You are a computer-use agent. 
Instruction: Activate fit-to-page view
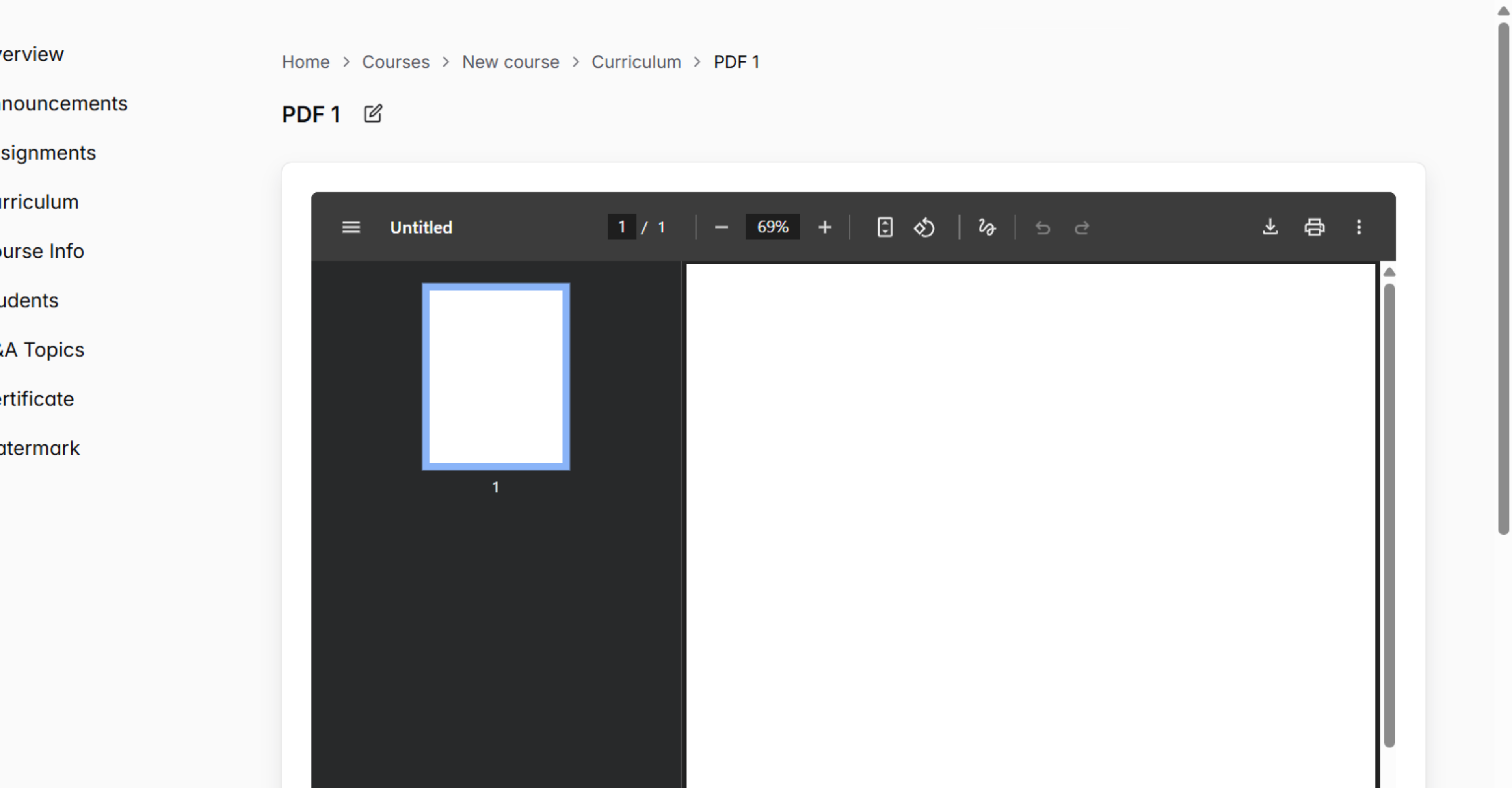[x=885, y=228]
